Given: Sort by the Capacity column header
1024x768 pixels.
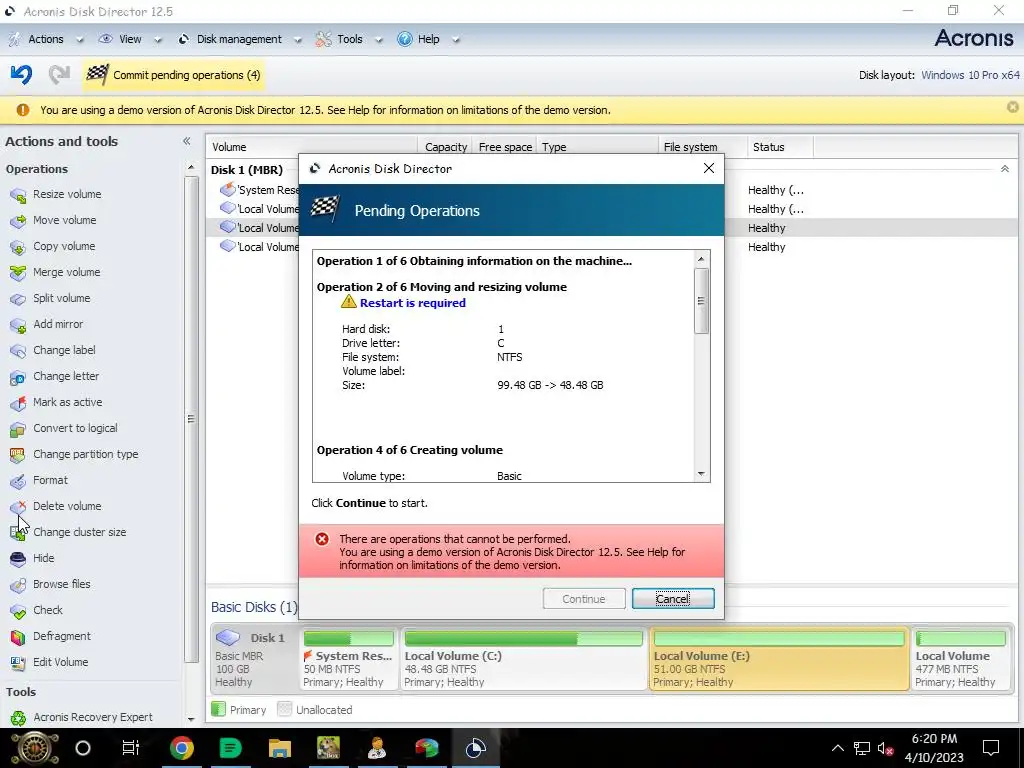Looking at the screenshot, I should [x=446, y=147].
